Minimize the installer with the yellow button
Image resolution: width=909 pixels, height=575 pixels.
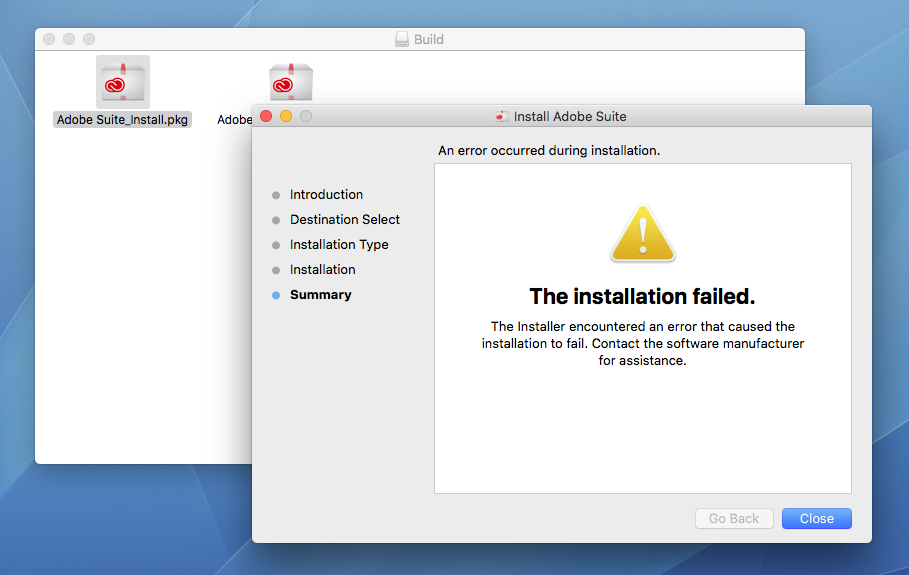(286, 117)
